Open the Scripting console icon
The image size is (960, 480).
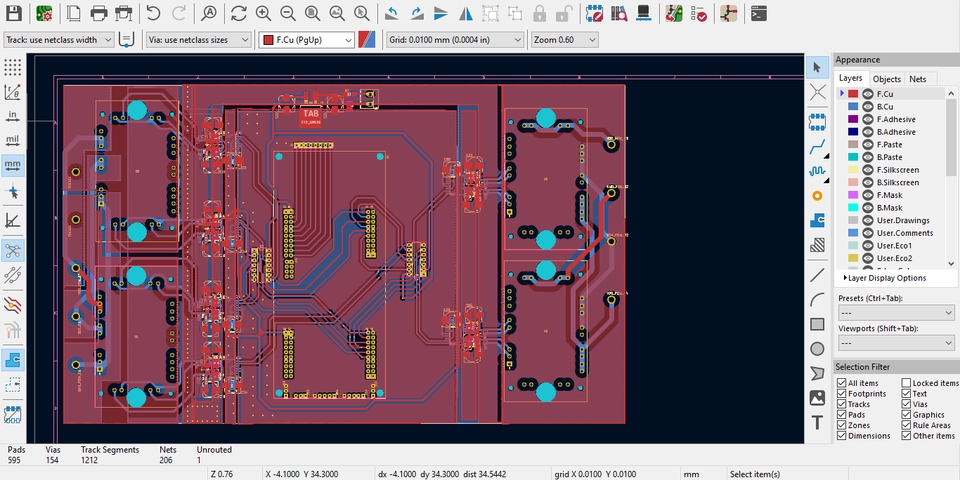pos(759,13)
